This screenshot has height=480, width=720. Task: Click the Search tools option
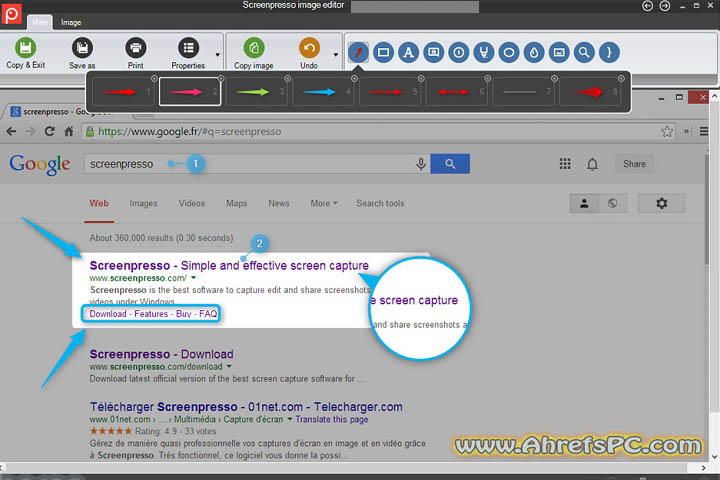click(380, 203)
